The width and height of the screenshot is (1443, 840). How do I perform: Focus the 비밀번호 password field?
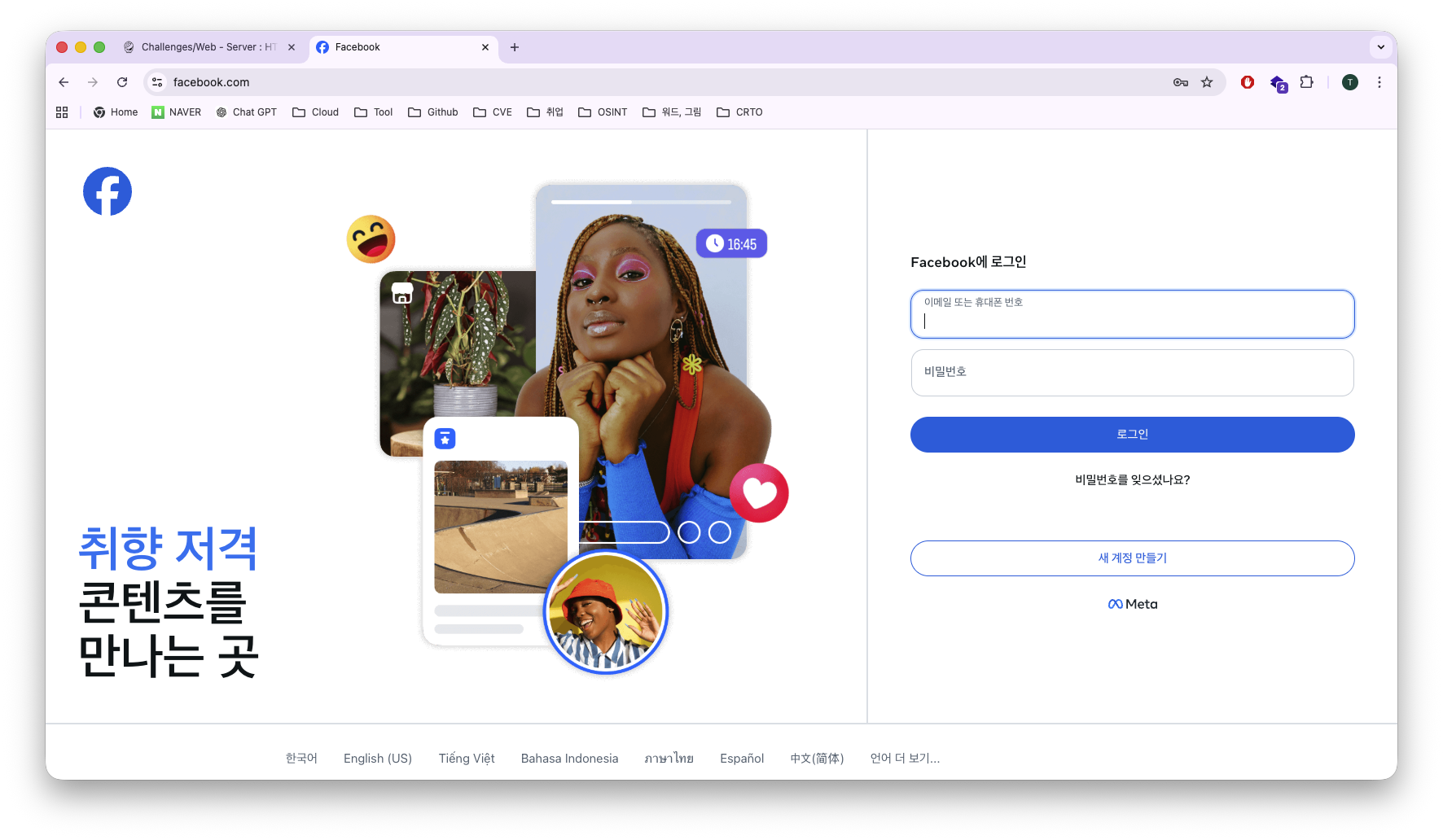click(x=1133, y=373)
